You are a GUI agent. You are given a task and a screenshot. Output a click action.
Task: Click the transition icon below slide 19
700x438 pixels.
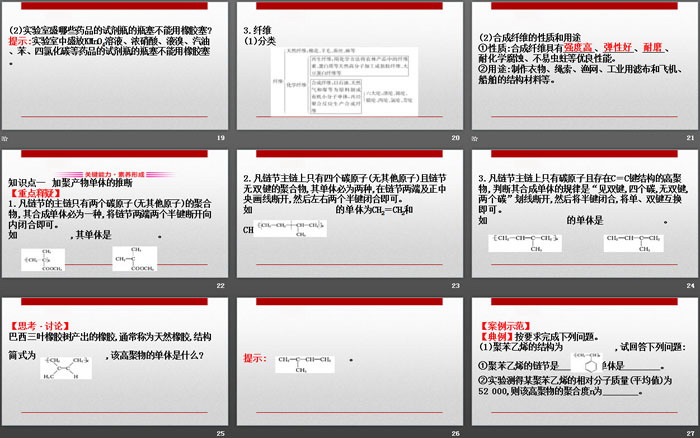tap(7, 136)
